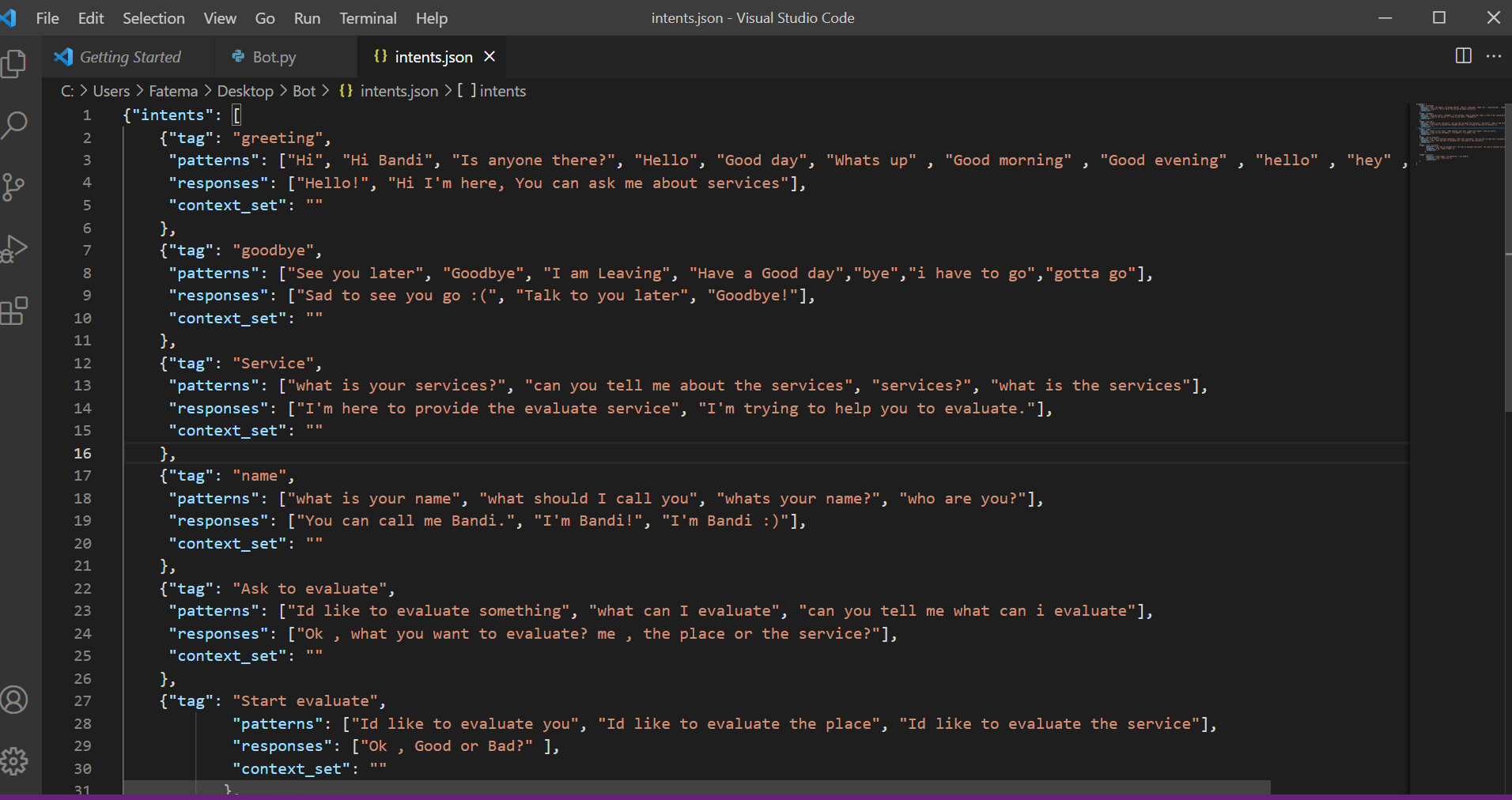Viewport: 1512px width, 800px height.
Task: Open the editor More Actions menu
Action: tap(1494, 56)
